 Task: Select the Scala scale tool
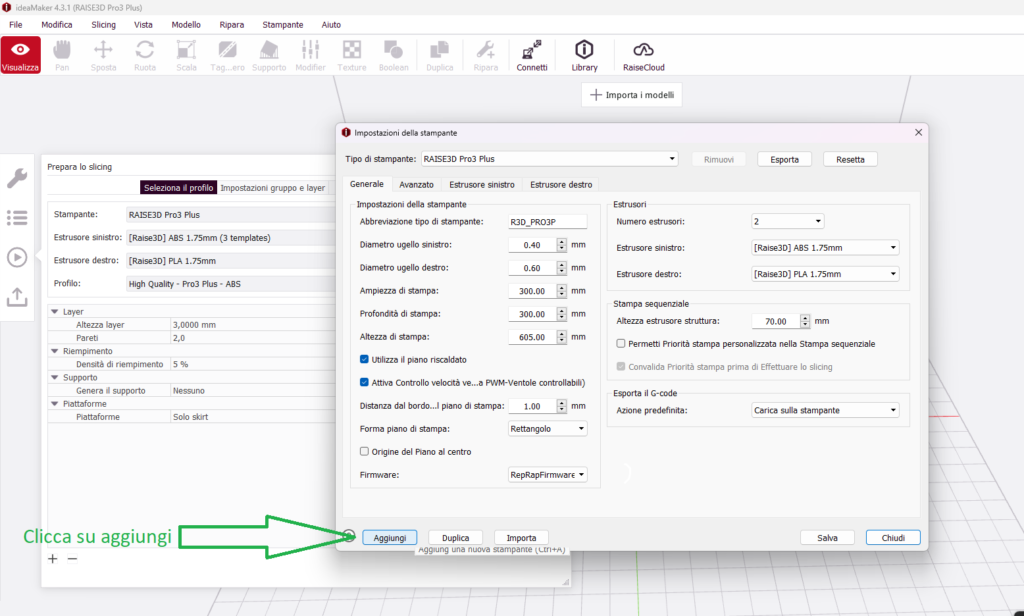tap(186, 55)
